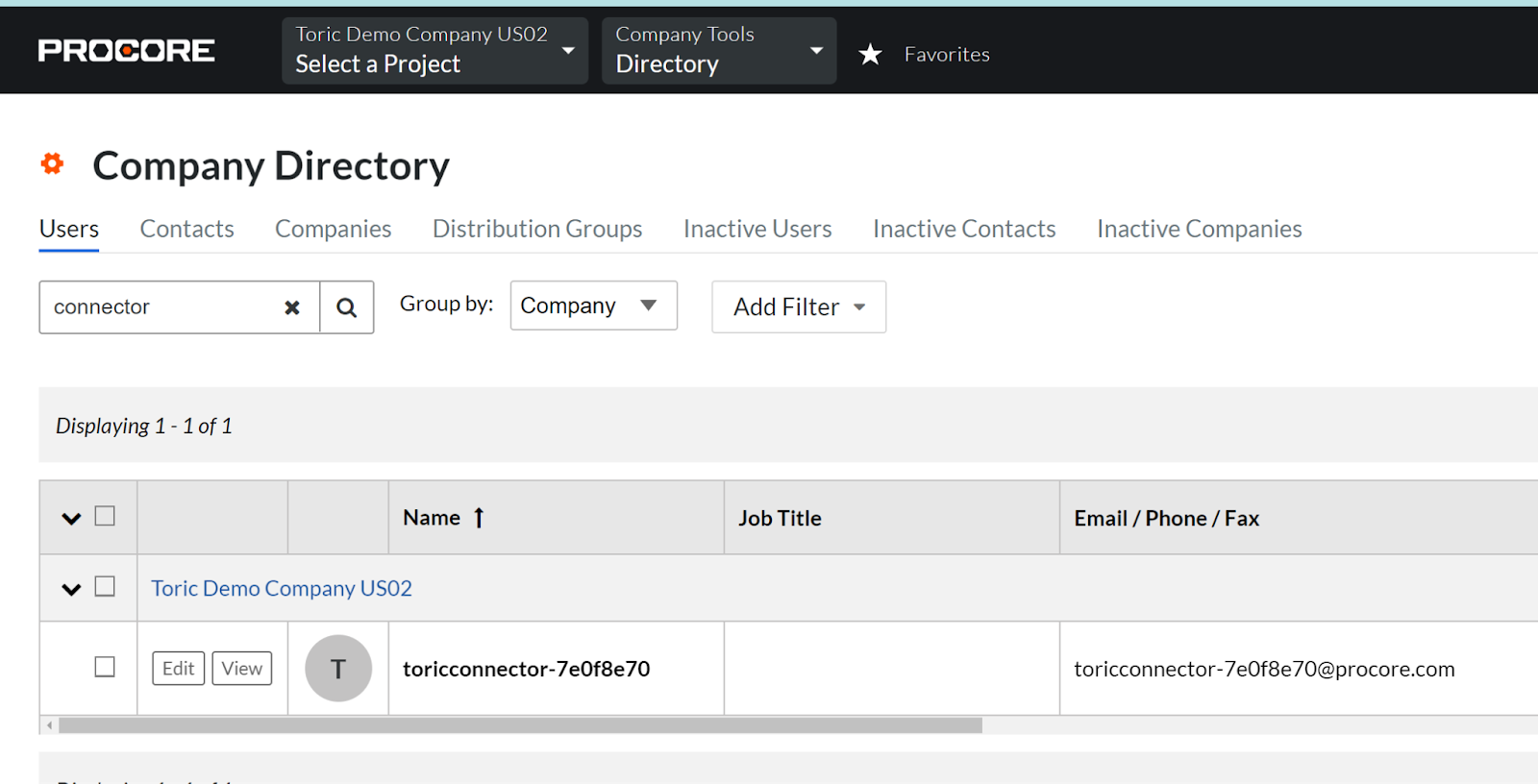
Task: Open the Distribution Groups tab
Action: click(x=537, y=229)
